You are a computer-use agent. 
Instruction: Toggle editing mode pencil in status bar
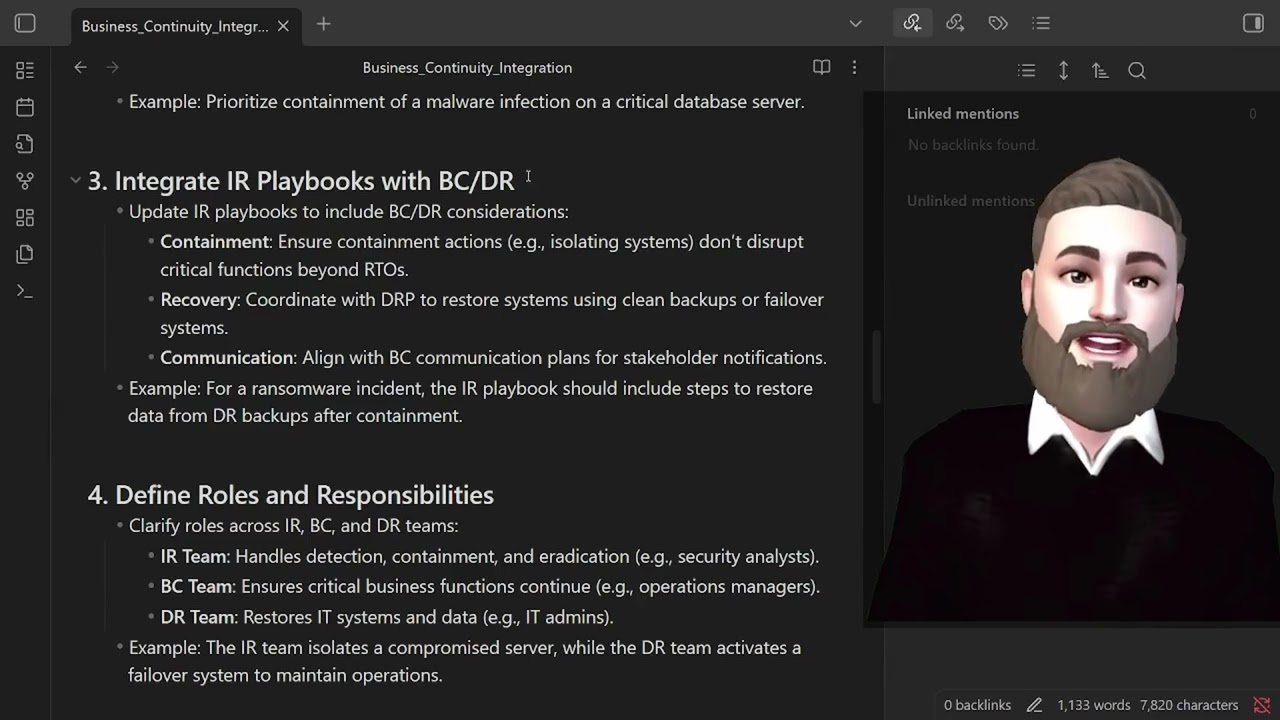point(1034,705)
